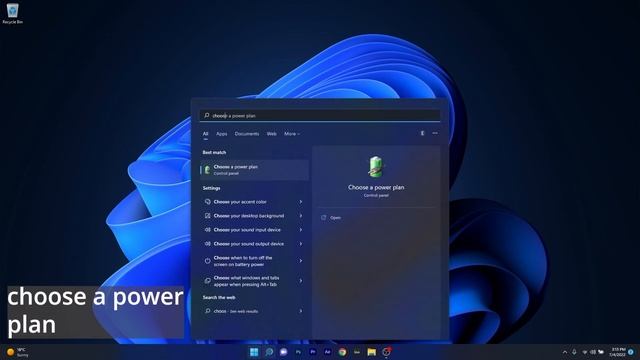Expand chevron for Choose your desktop background
640x360 pixels.
coord(301,216)
